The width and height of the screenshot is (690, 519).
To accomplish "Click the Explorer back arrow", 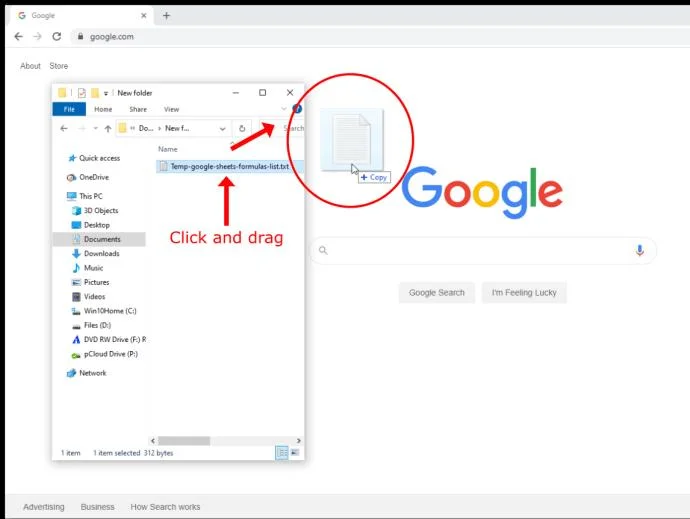I will pos(64,129).
